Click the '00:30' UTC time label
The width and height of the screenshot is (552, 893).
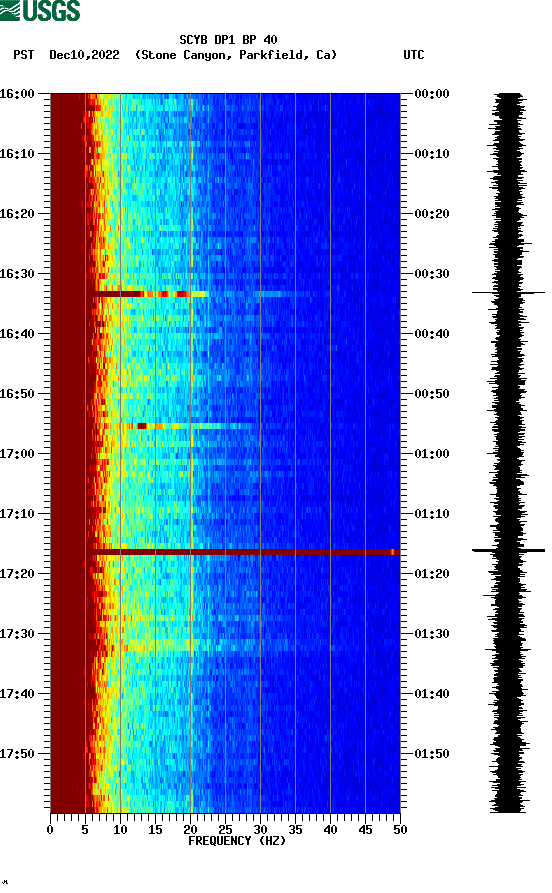(432, 274)
